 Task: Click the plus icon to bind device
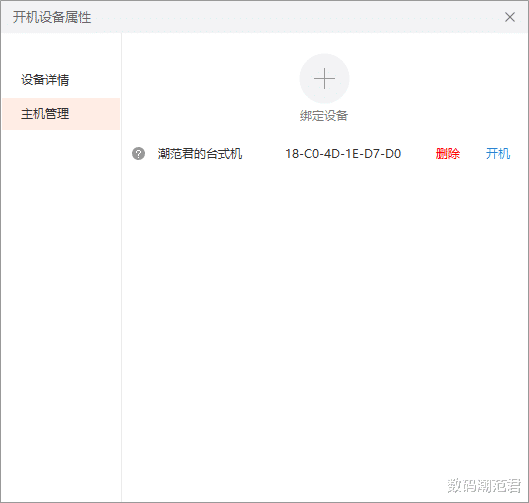(324, 79)
